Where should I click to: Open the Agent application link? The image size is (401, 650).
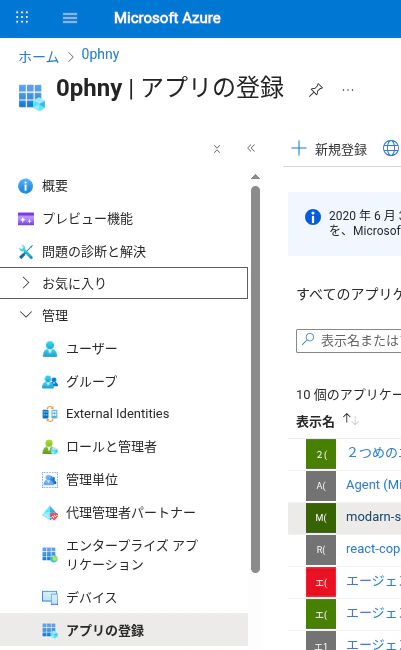(373, 485)
